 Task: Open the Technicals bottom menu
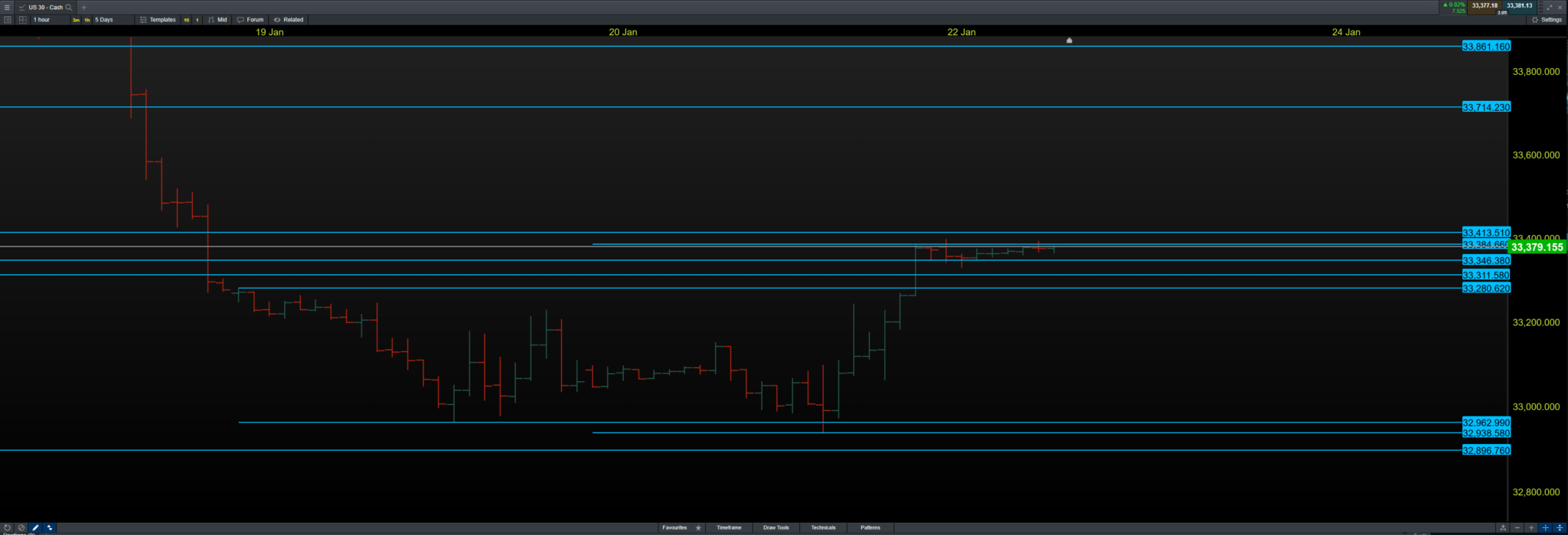(823, 527)
